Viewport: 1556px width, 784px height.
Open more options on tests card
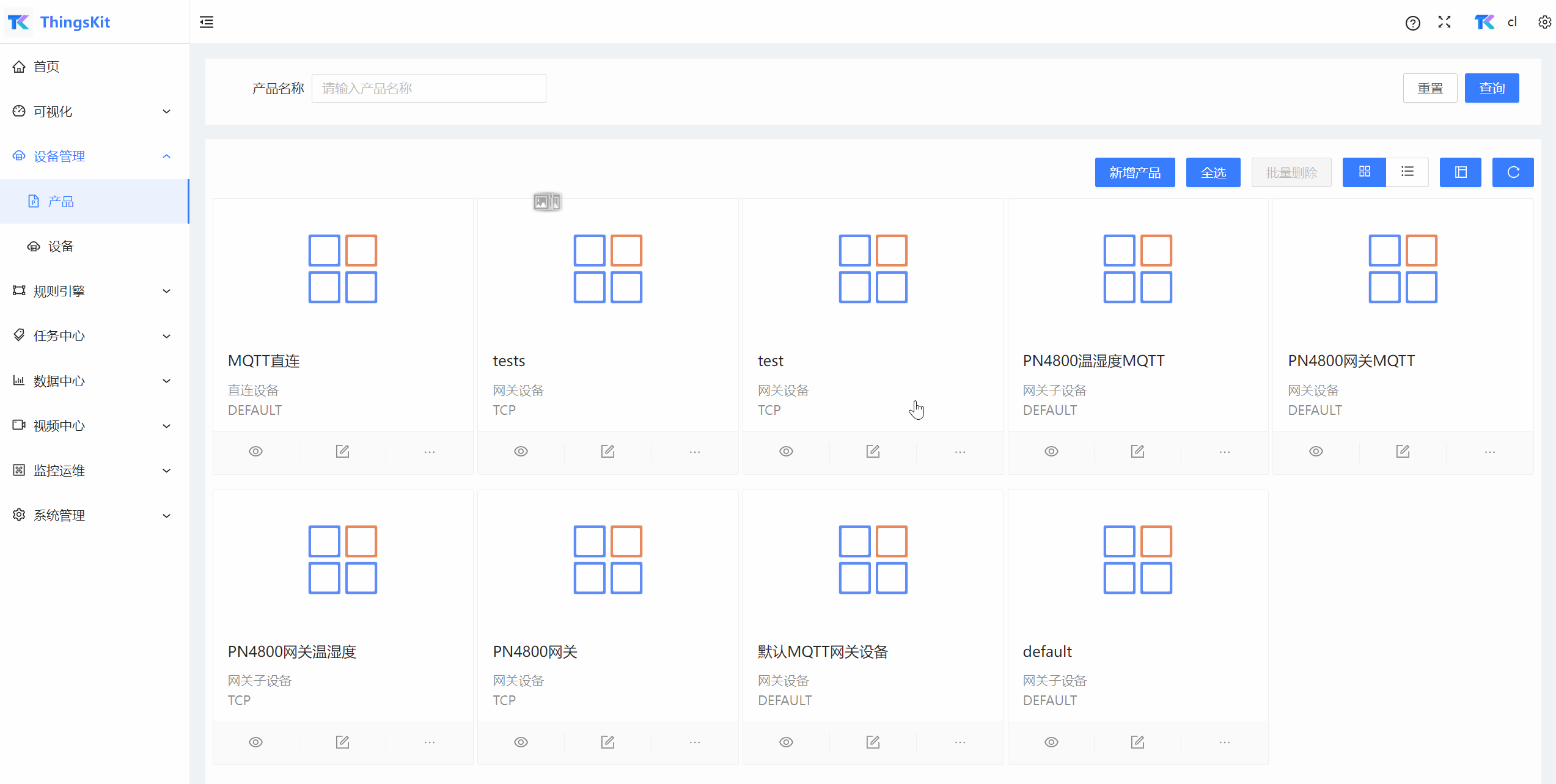pos(695,452)
